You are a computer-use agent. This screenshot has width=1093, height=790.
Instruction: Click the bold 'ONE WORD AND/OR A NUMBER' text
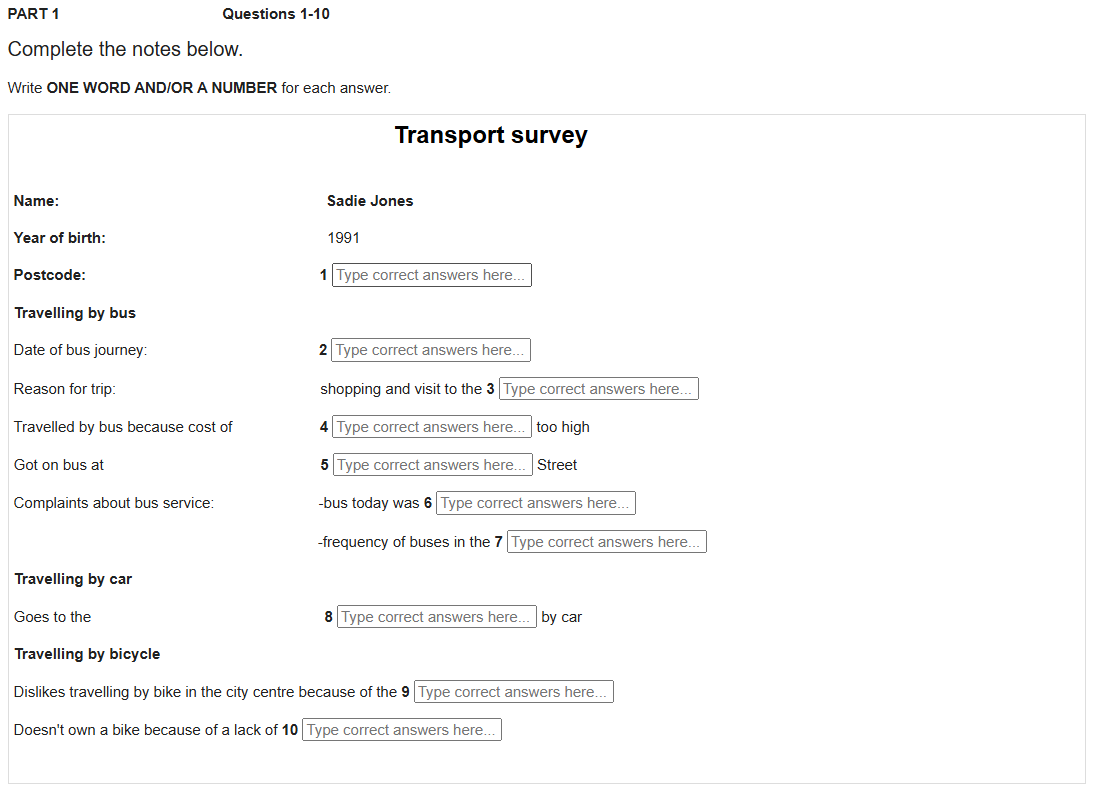[162, 88]
